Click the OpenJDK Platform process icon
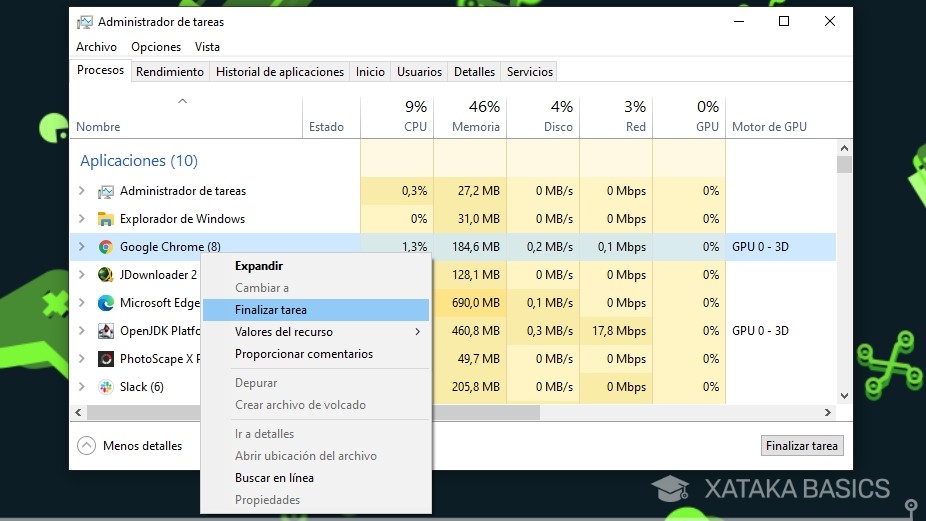Viewport: 926px width, 521px height. pos(106,331)
